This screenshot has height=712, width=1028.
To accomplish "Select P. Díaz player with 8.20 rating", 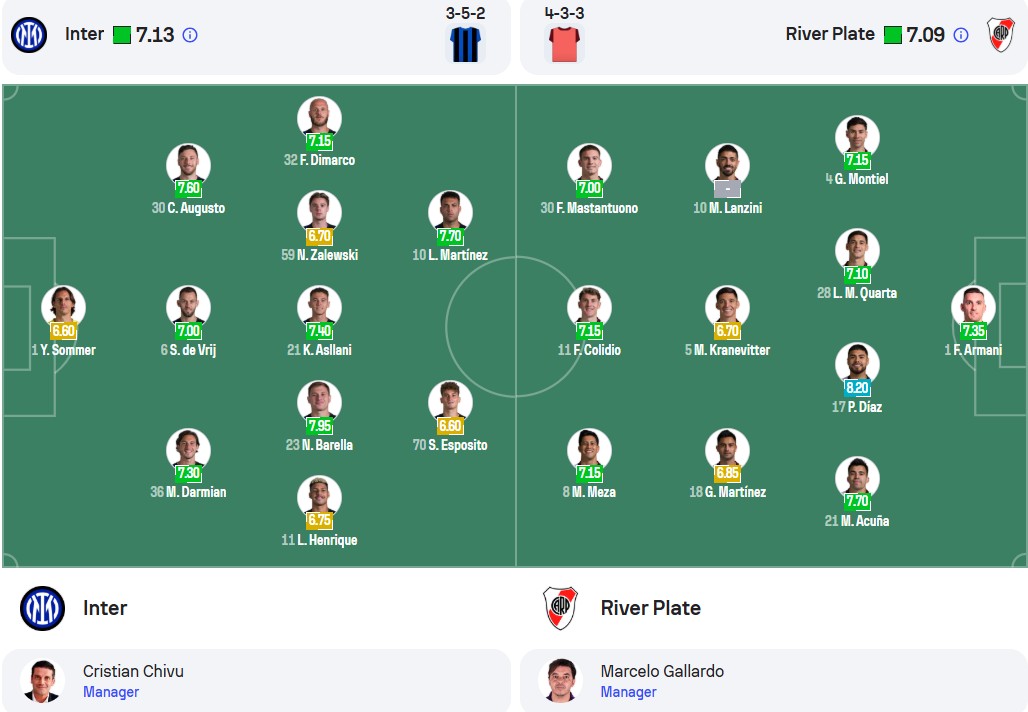I will coord(857,365).
